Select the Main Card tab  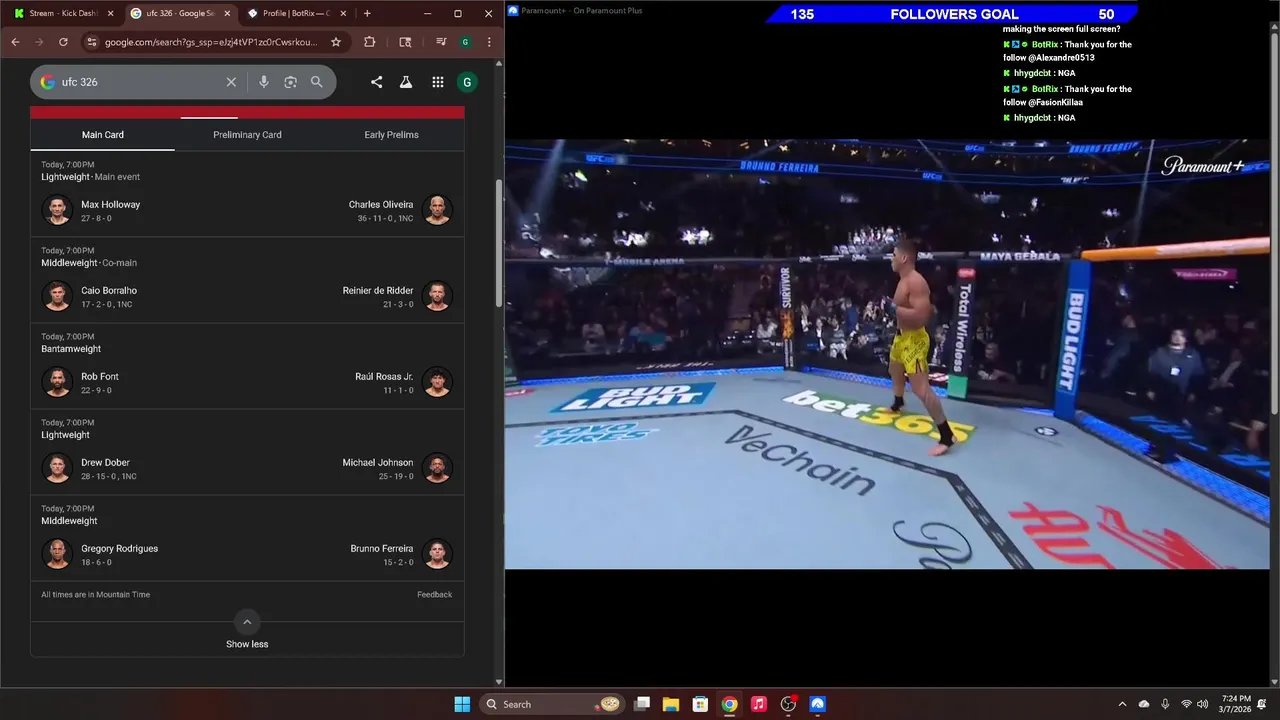click(x=103, y=135)
